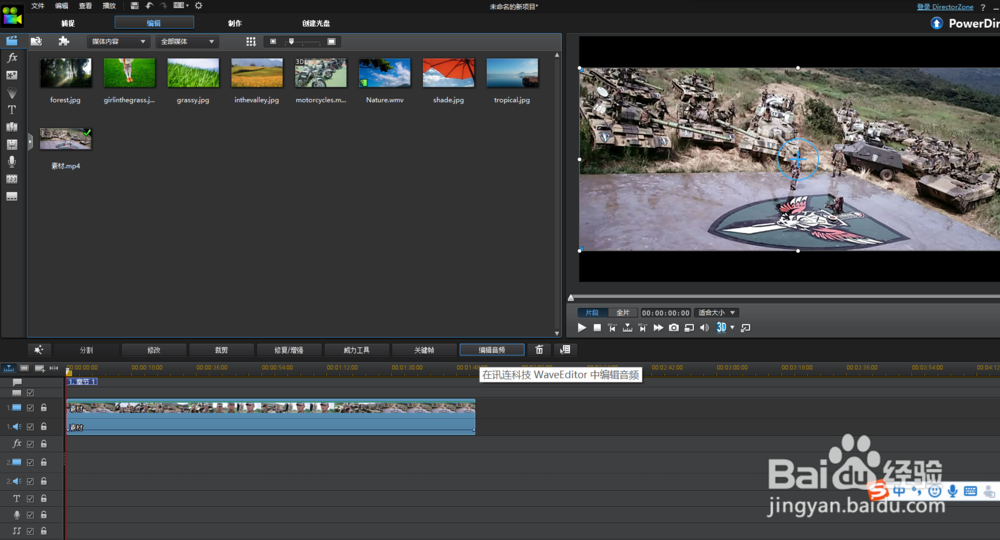1000x540 pixels.
Task: Toggle fx effect track checkbox
Action: point(30,444)
